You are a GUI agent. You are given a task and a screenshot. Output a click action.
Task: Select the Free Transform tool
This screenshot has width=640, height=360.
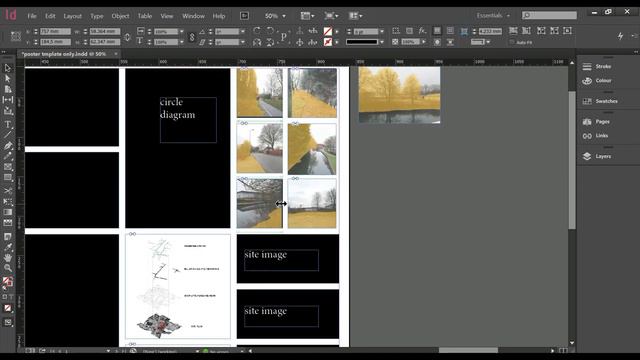click(7, 202)
